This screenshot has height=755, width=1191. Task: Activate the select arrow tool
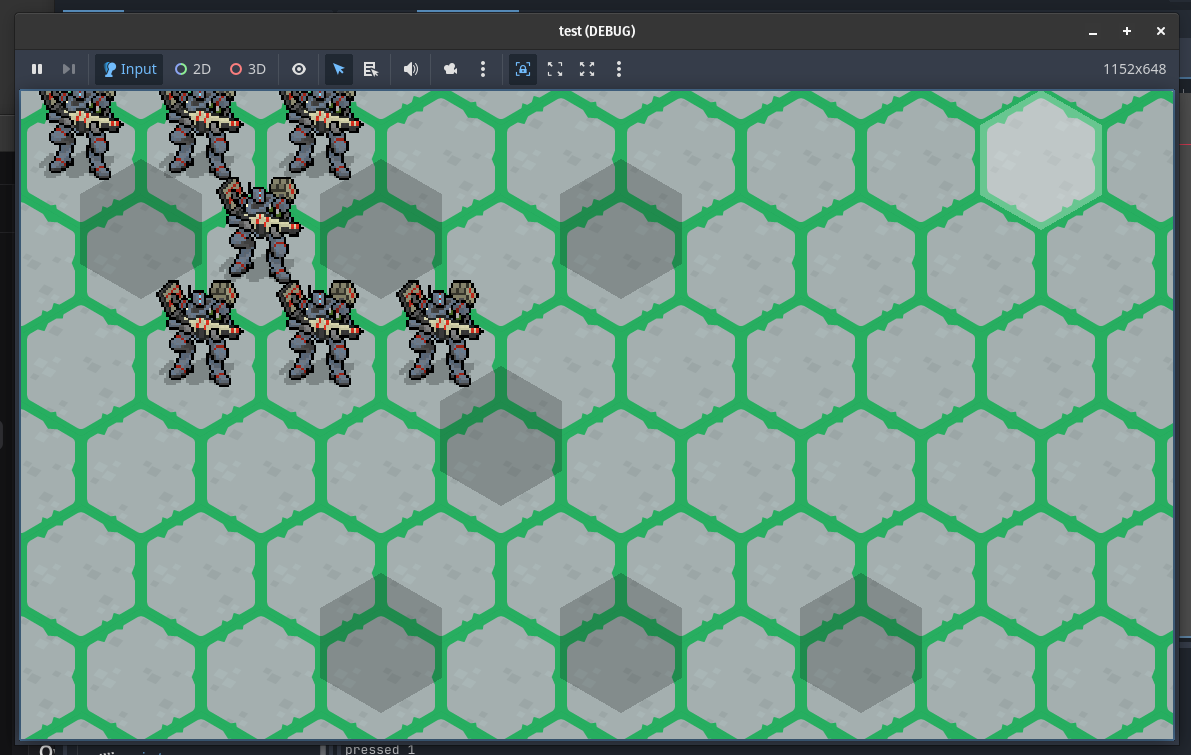[339, 69]
